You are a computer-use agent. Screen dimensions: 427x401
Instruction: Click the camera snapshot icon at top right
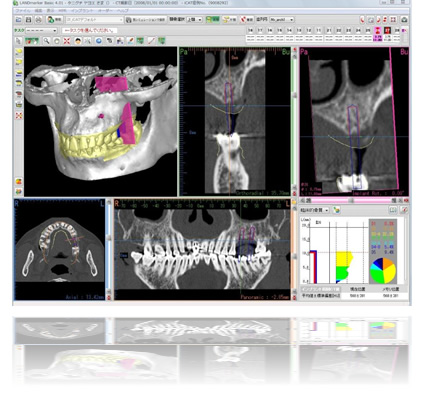point(404,20)
